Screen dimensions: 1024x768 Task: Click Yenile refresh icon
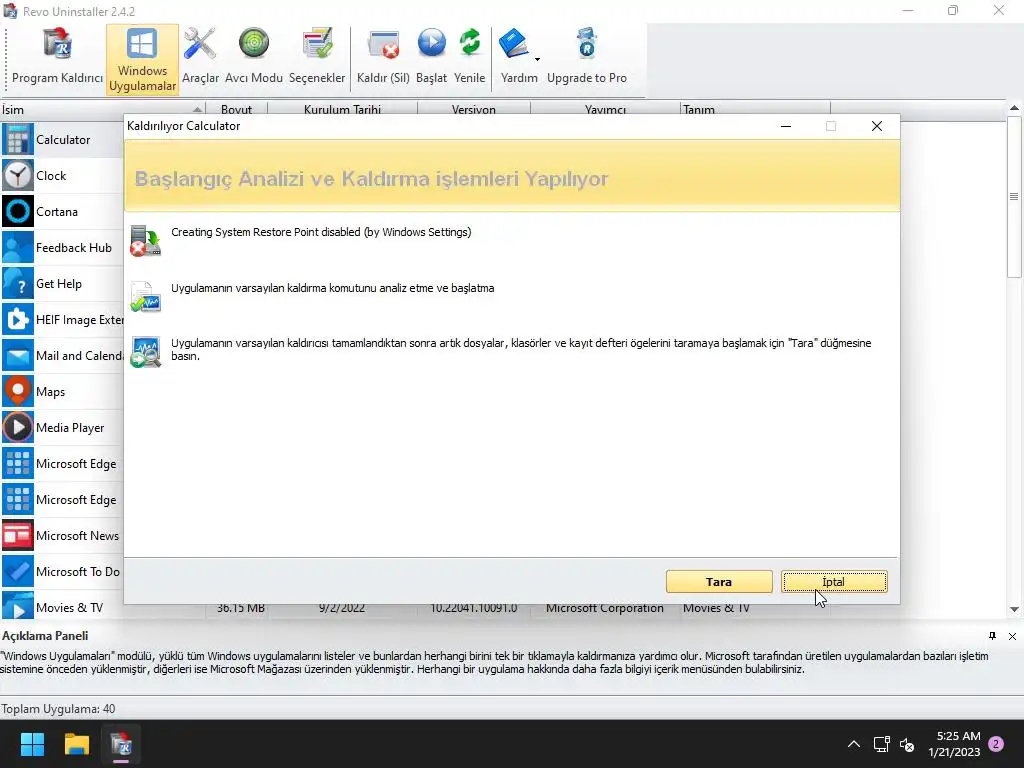click(x=470, y=57)
